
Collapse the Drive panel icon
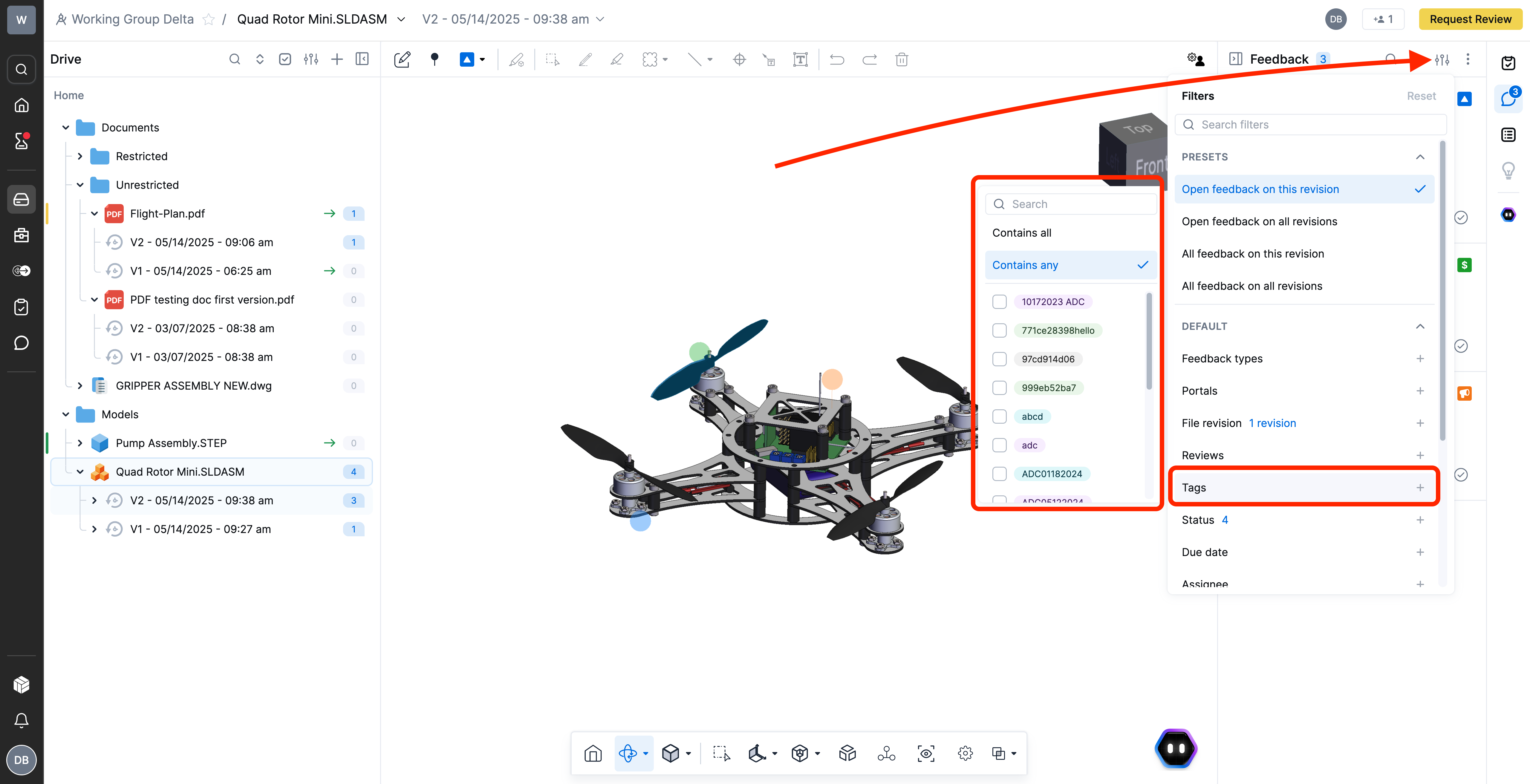(362, 59)
